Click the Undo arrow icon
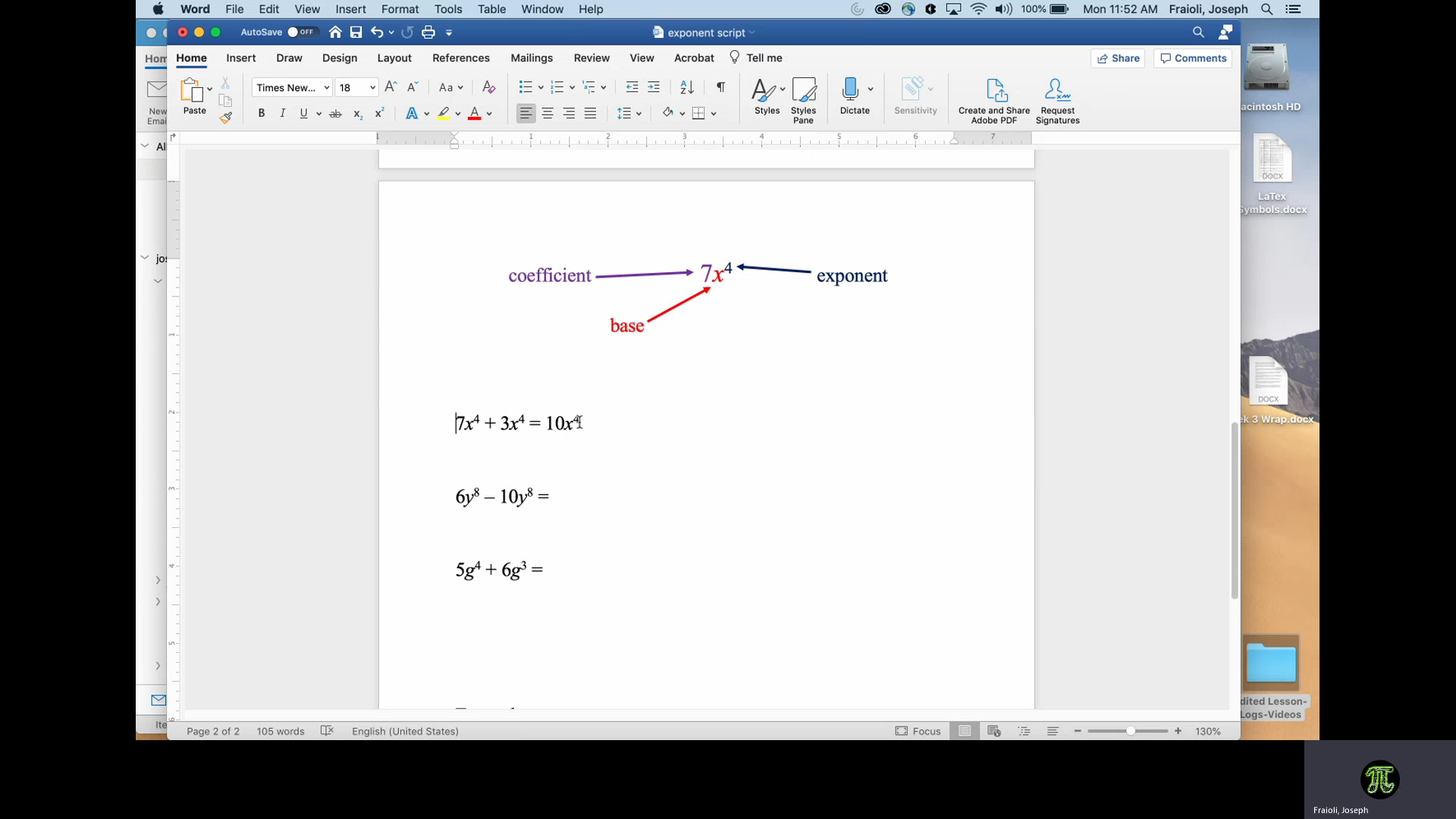The width and height of the screenshot is (1456, 819). click(377, 33)
